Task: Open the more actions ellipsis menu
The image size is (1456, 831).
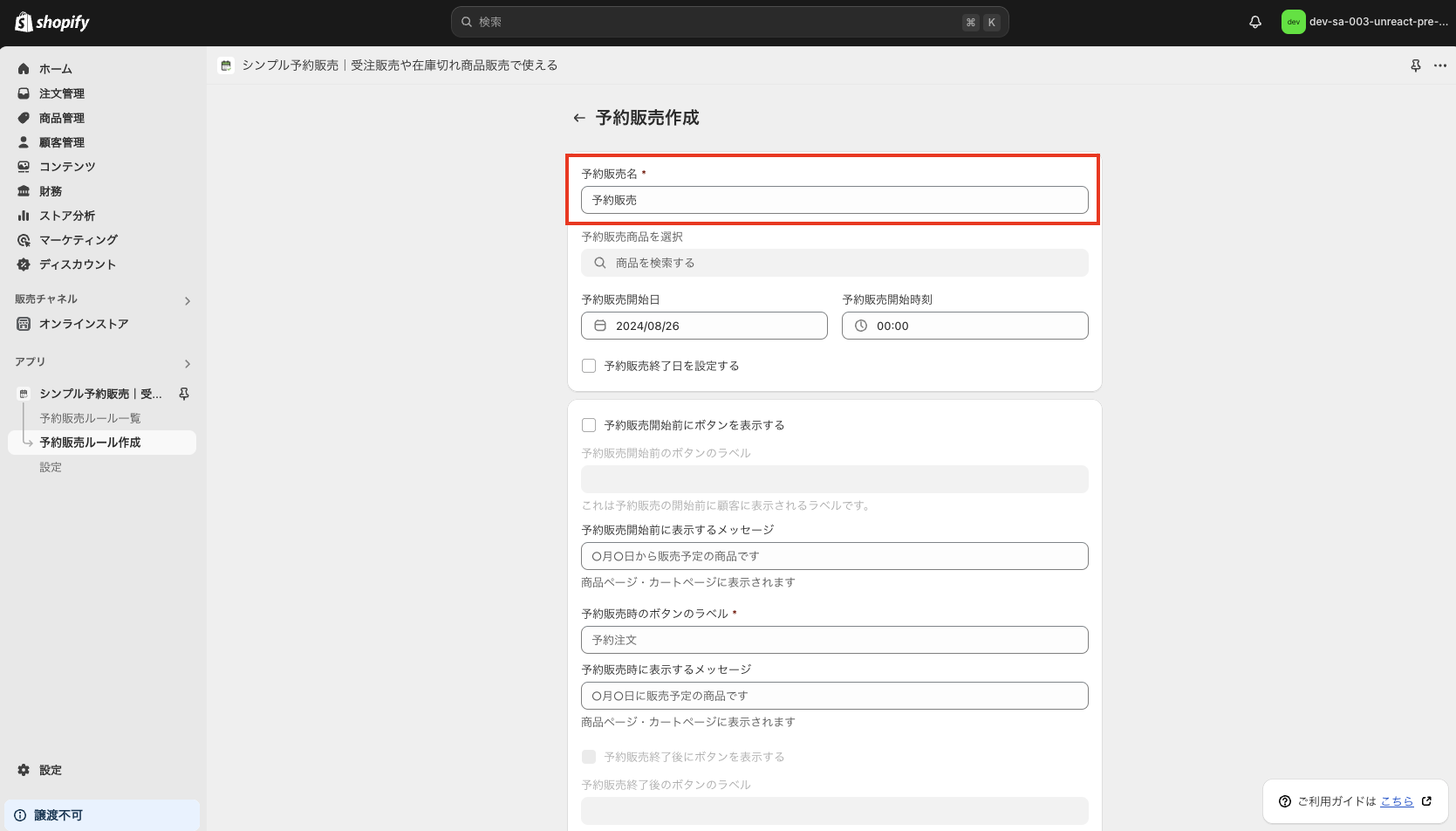Action: coord(1440,65)
